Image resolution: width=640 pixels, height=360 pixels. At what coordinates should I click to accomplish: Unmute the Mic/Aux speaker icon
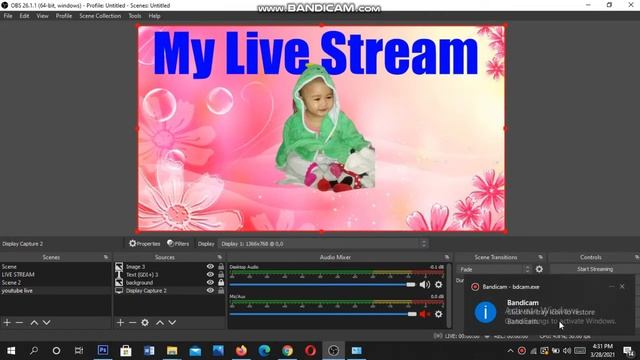pos(424,314)
